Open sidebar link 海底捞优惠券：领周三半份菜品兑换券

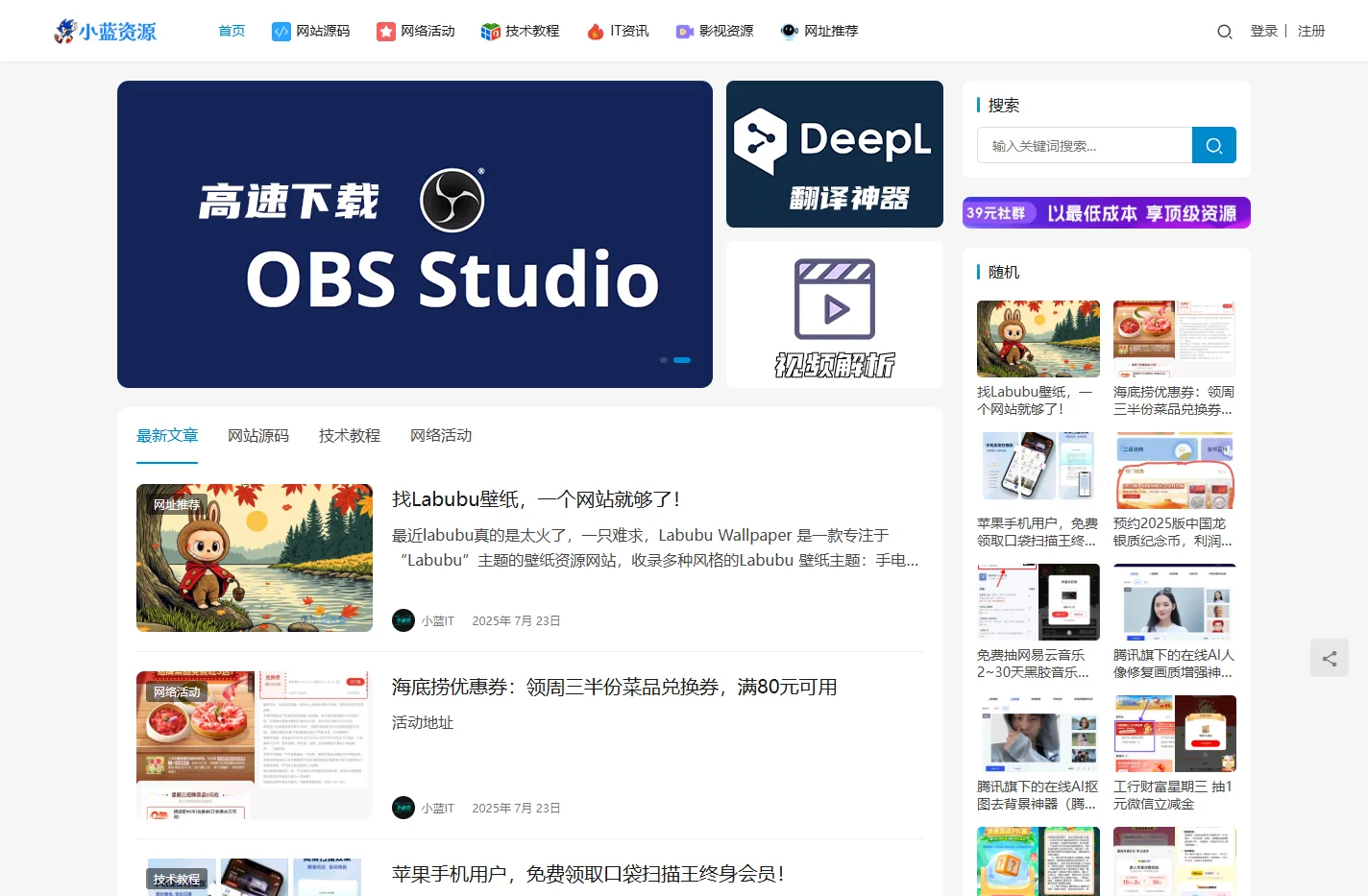[x=1174, y=400]
